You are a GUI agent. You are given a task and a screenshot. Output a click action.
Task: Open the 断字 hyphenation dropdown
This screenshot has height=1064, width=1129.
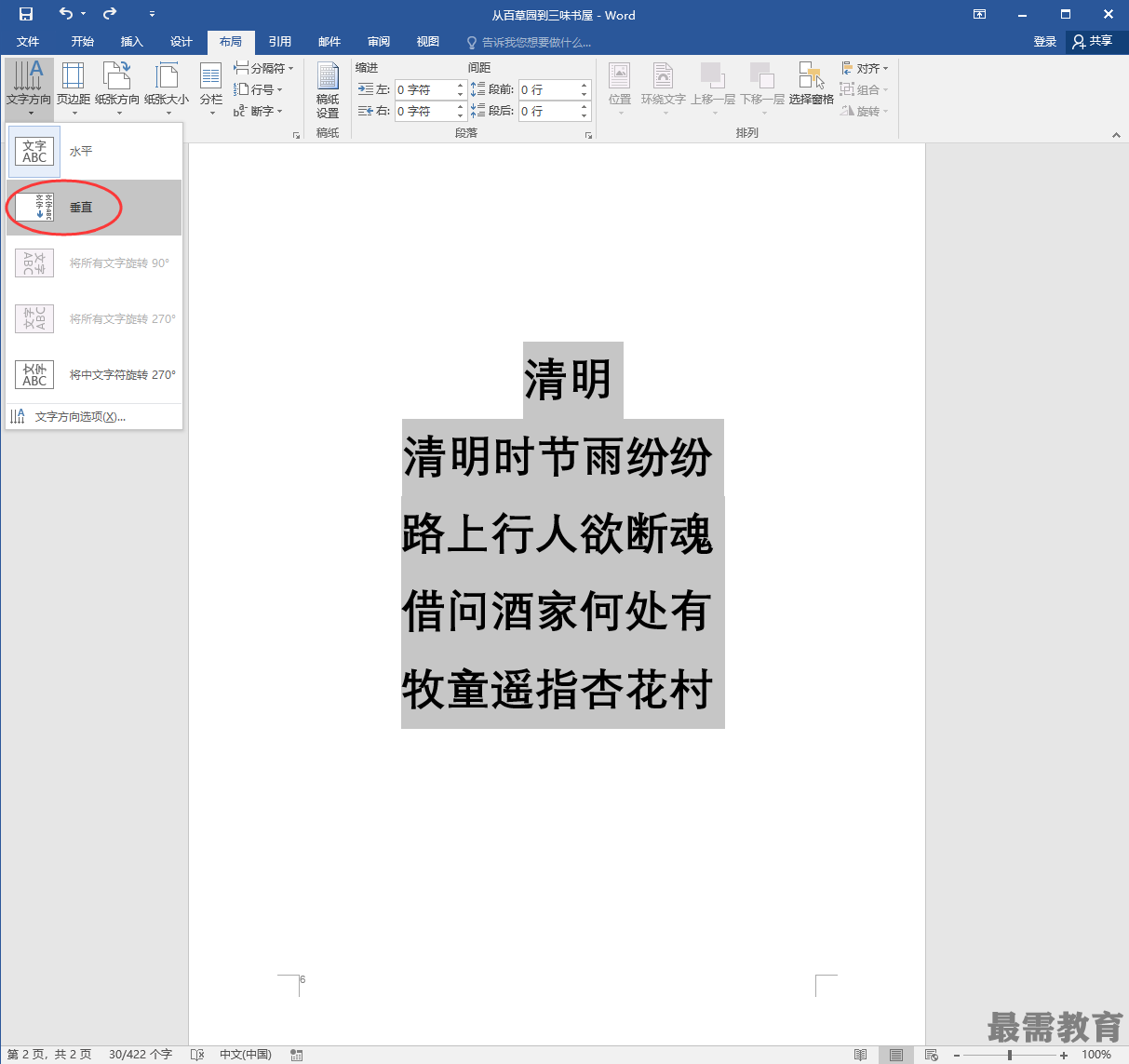click(x=258, y=111)
